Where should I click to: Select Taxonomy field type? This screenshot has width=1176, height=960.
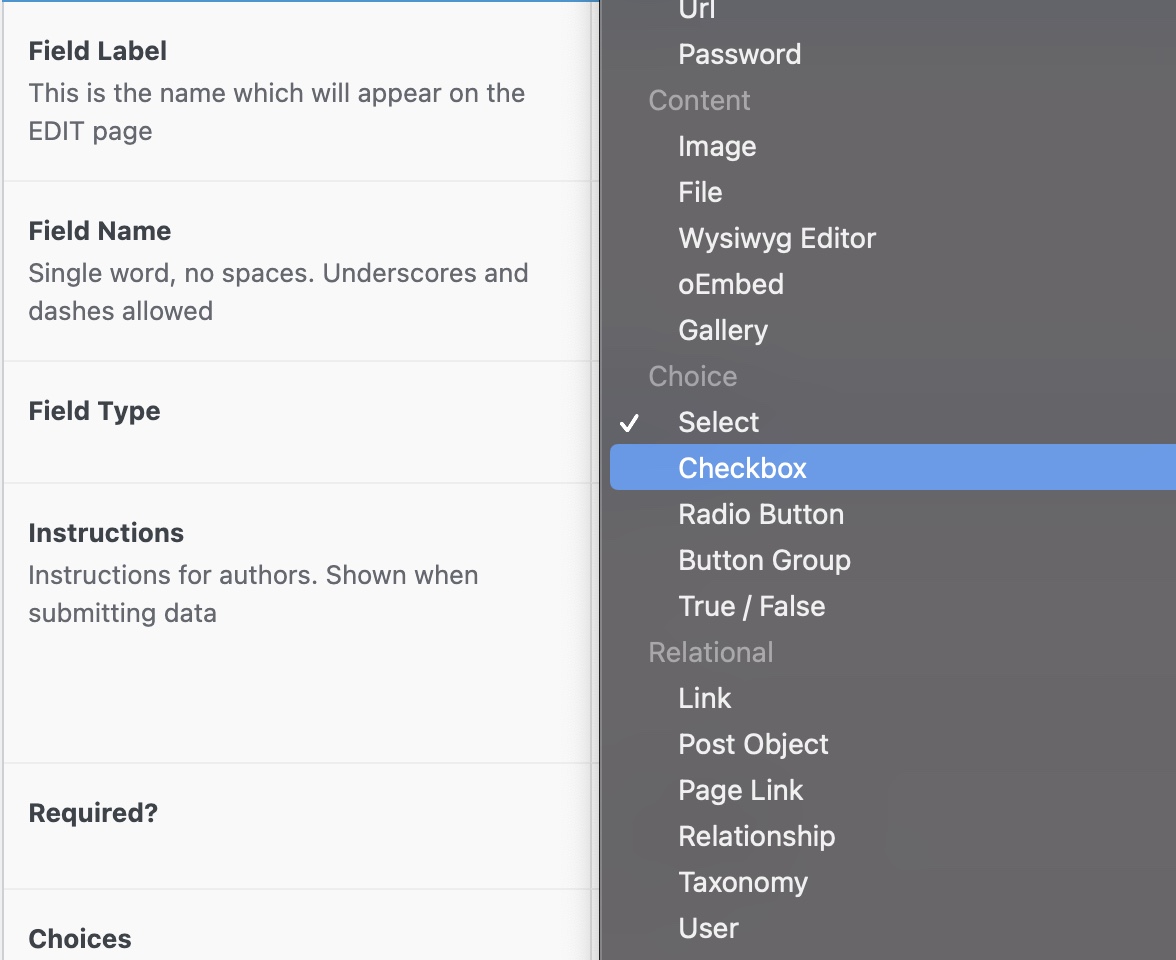click(743, 882)
